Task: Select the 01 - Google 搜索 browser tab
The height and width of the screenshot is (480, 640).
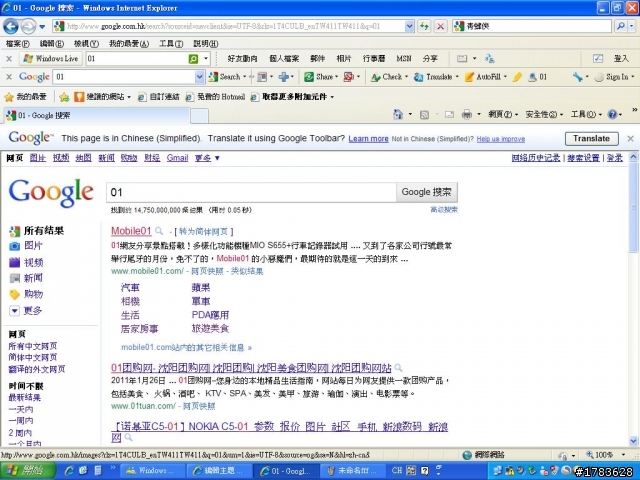Action: point(97,116)
